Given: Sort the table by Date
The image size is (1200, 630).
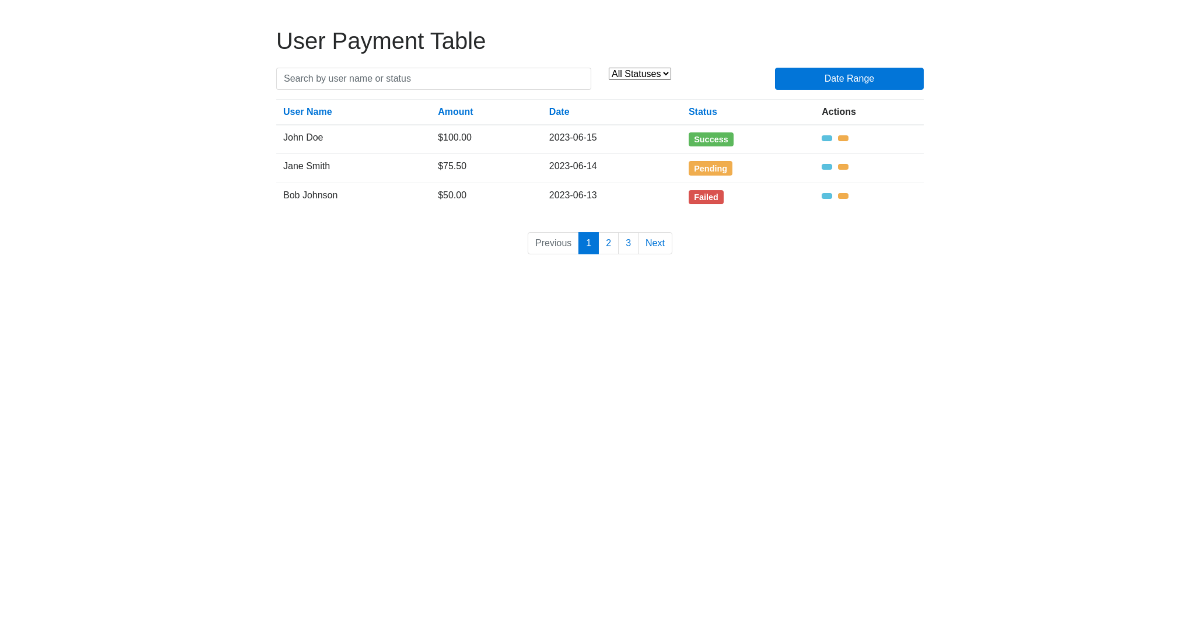Looking at the screenshot, I should click(x=559, y=111).
